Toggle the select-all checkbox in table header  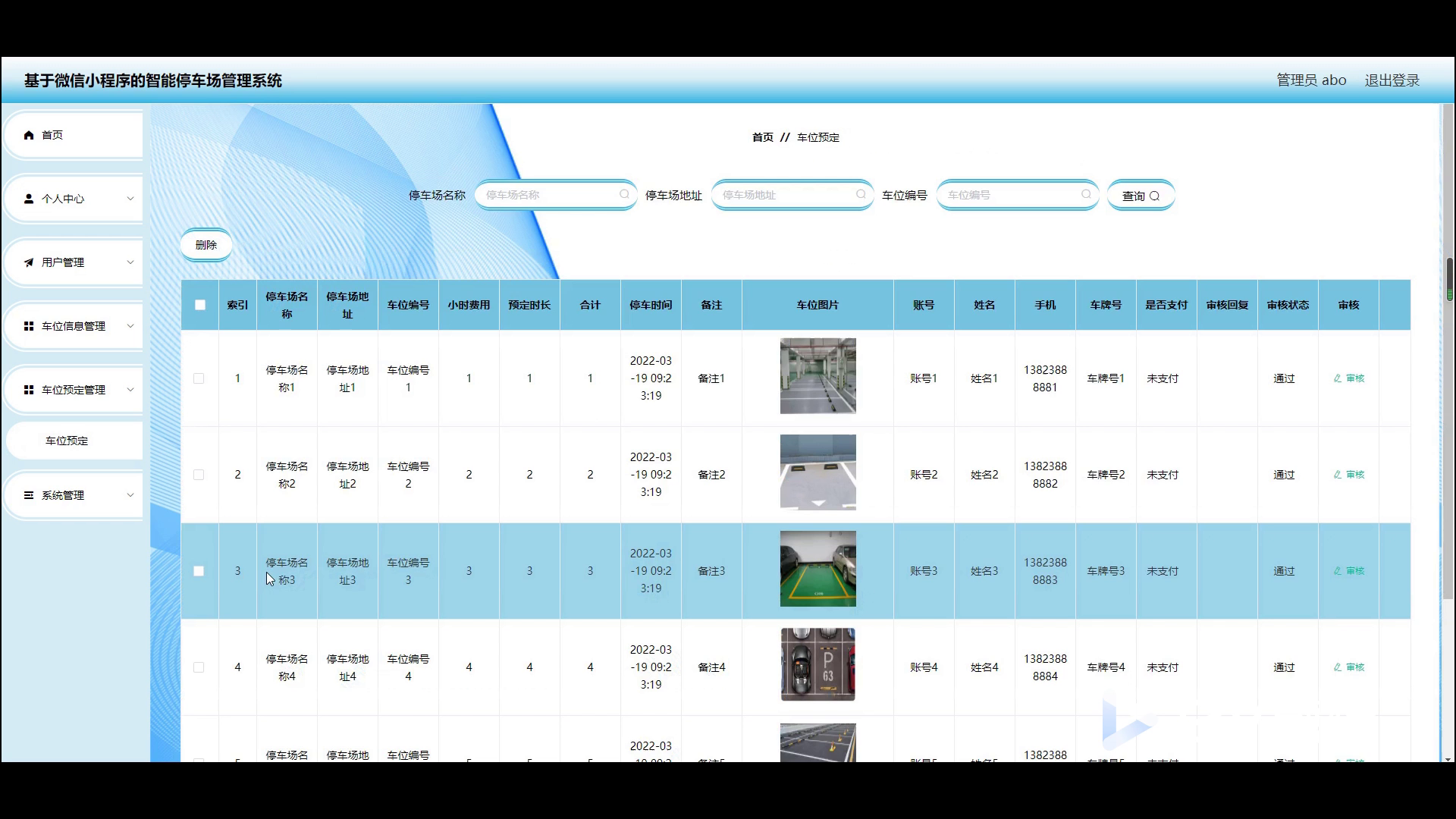pyautogui.click(x=200, y=305)
